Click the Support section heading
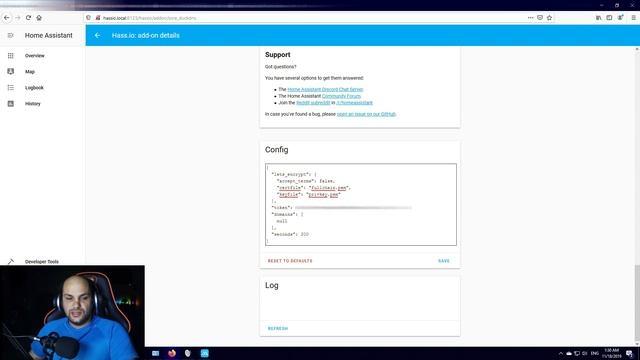This screenshot has width=640, height=360. click(x=278, y=55)
